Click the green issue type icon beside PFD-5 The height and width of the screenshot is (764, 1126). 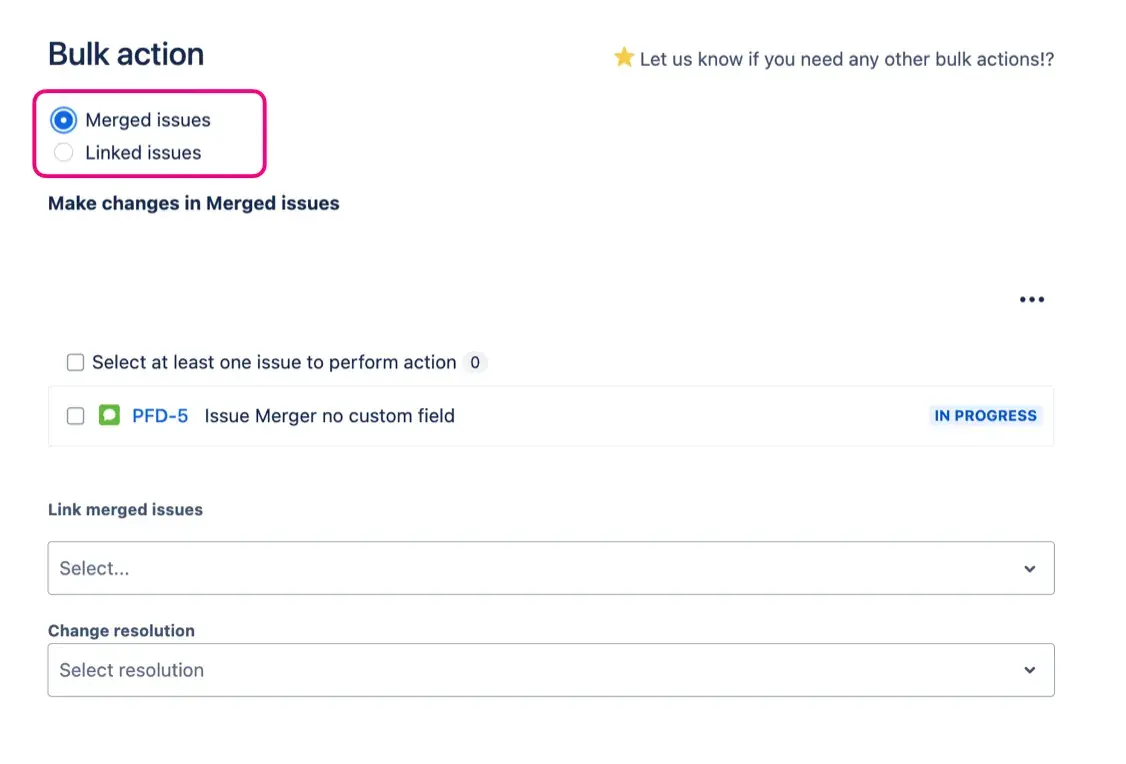110,415
